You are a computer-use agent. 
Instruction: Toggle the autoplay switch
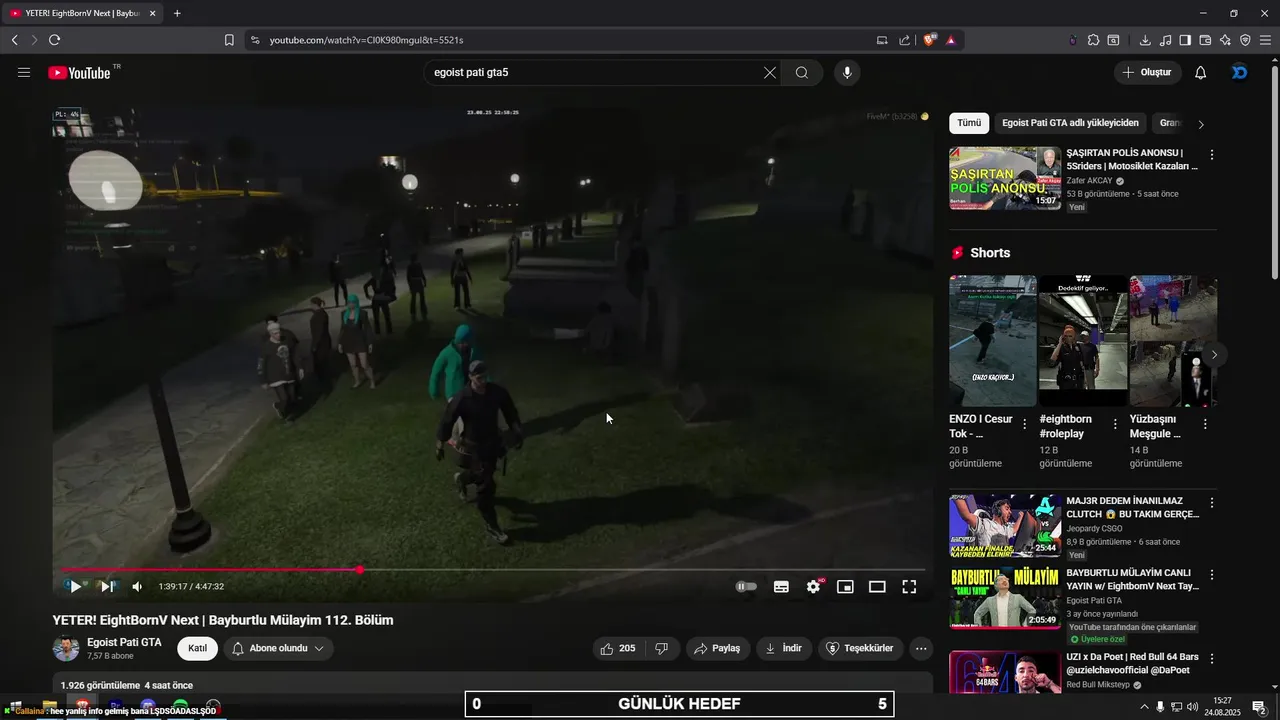746,587
